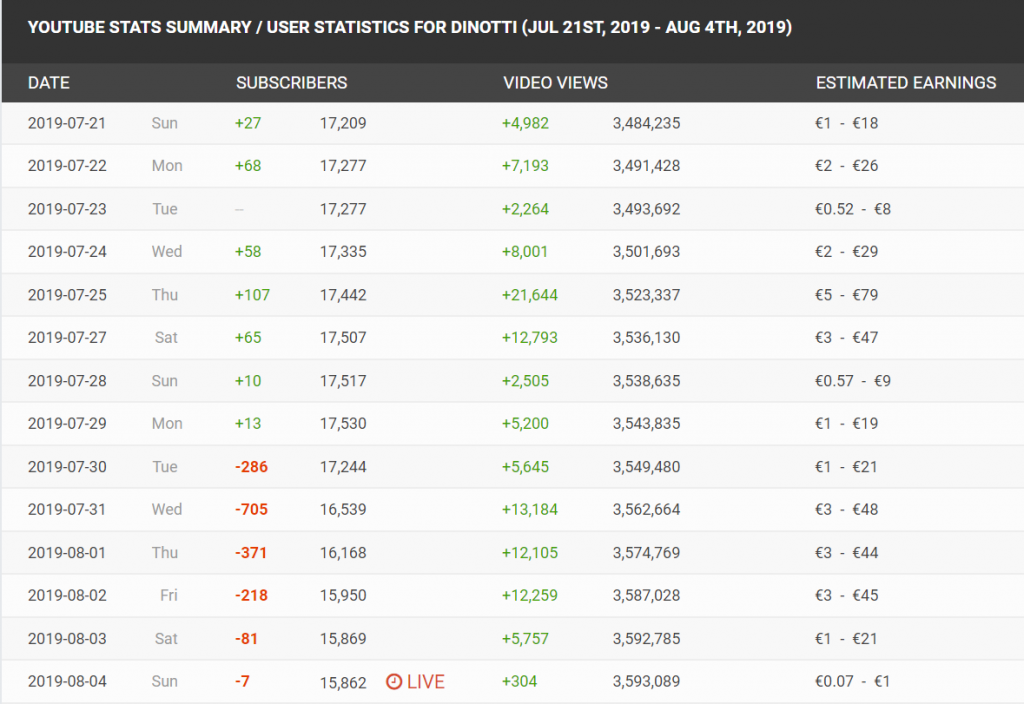Click the +7,193 video views gain
Image resolution: width=1024 pixels, height=704 pixels.
tap(525, 166)
